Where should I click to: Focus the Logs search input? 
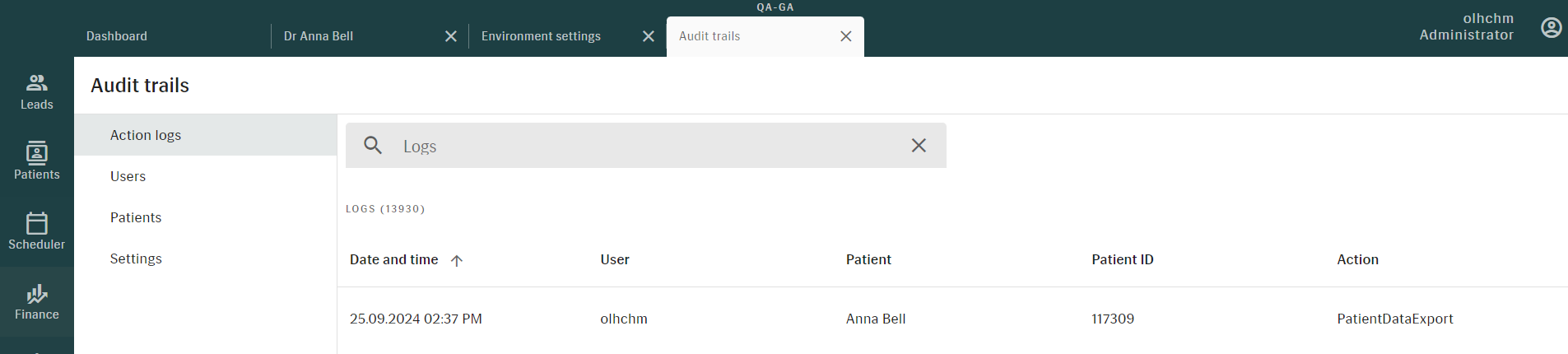[646, 146]
